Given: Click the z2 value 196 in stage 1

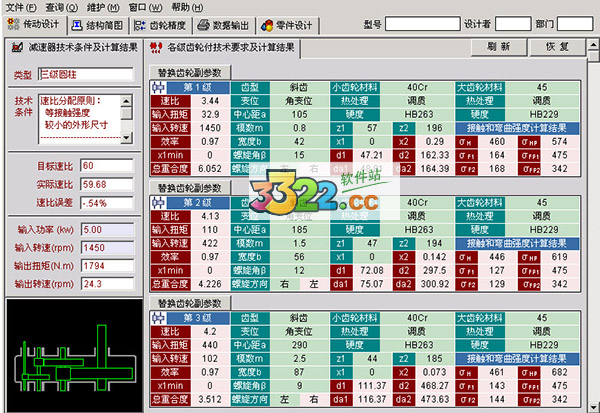Looking at the screenshot, I should (x=434, y=128).
